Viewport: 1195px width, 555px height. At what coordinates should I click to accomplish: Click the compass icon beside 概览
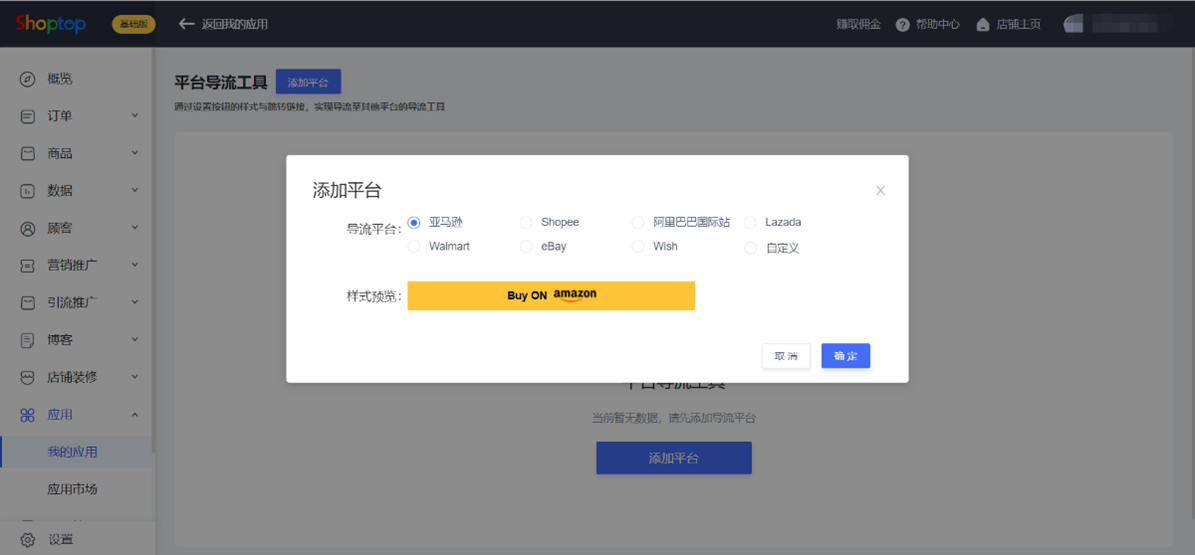tap(27, 79)
